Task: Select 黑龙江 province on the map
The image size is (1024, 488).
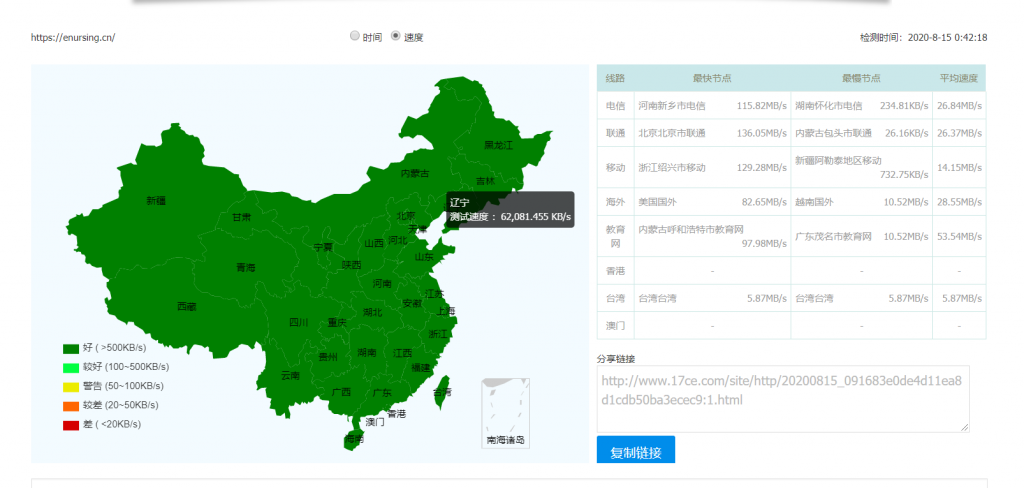Action: coord(497,145)
